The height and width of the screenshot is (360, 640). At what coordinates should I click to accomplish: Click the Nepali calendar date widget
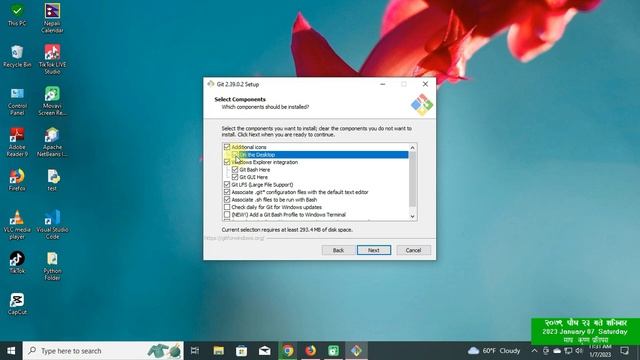tap(585, 331)
